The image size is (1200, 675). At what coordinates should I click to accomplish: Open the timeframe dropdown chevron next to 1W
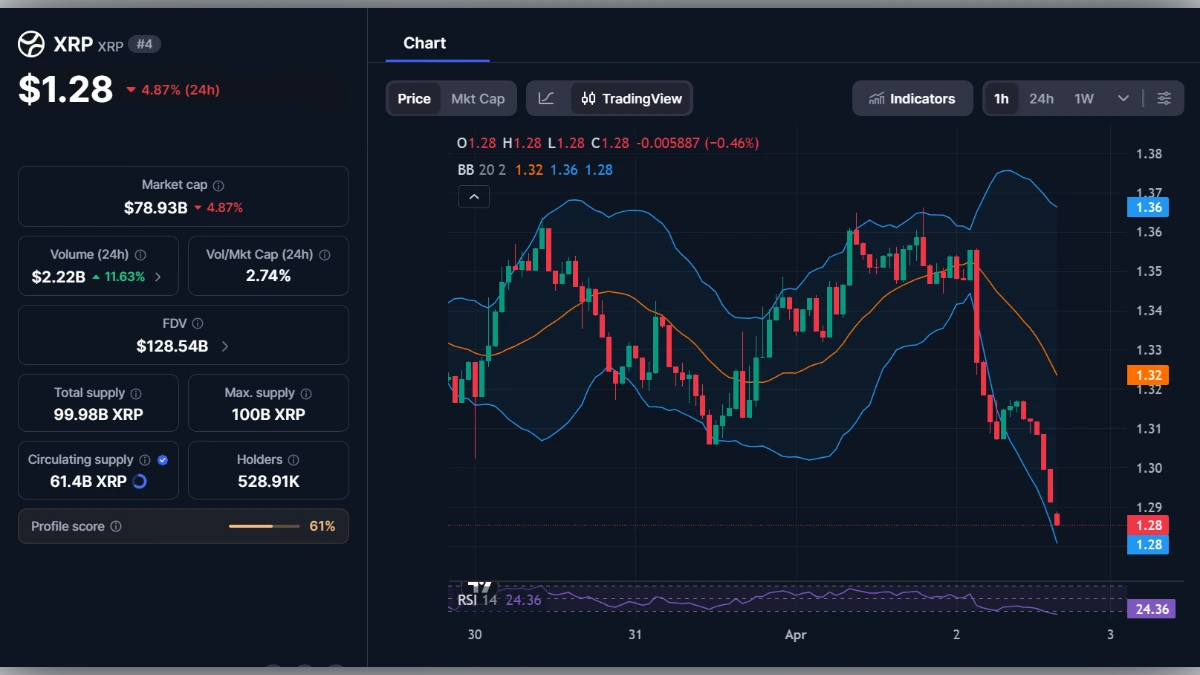click(1122, 98)
